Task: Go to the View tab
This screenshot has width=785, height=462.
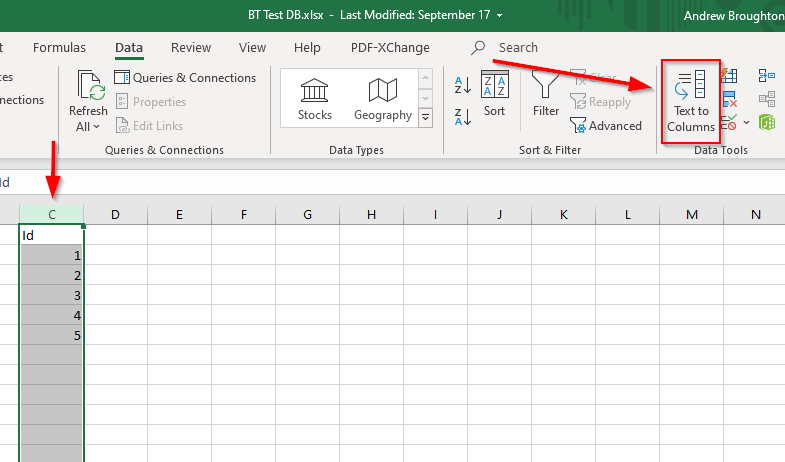Action: pos(252,48)
